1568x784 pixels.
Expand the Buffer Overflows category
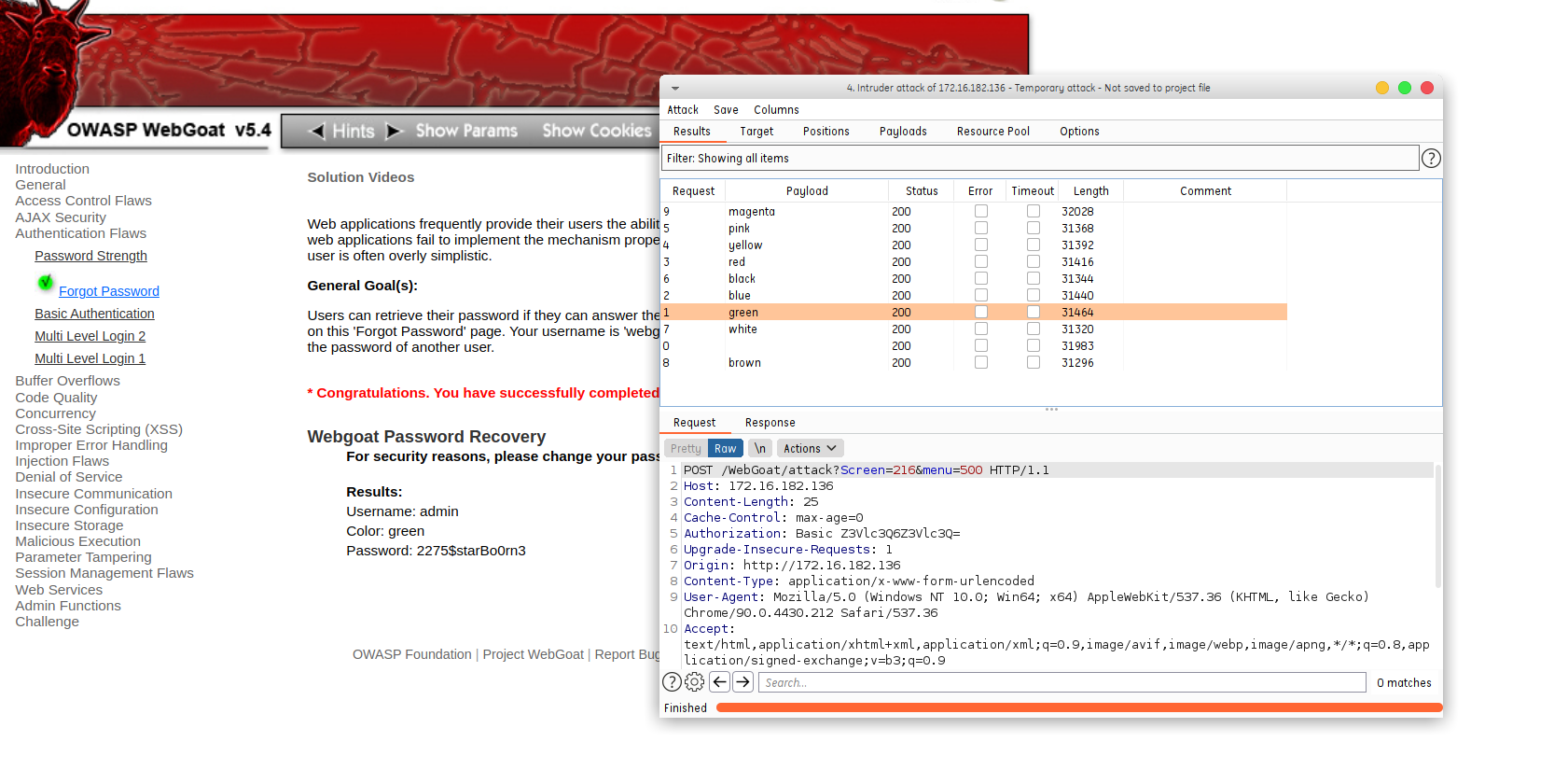point(67,381)
